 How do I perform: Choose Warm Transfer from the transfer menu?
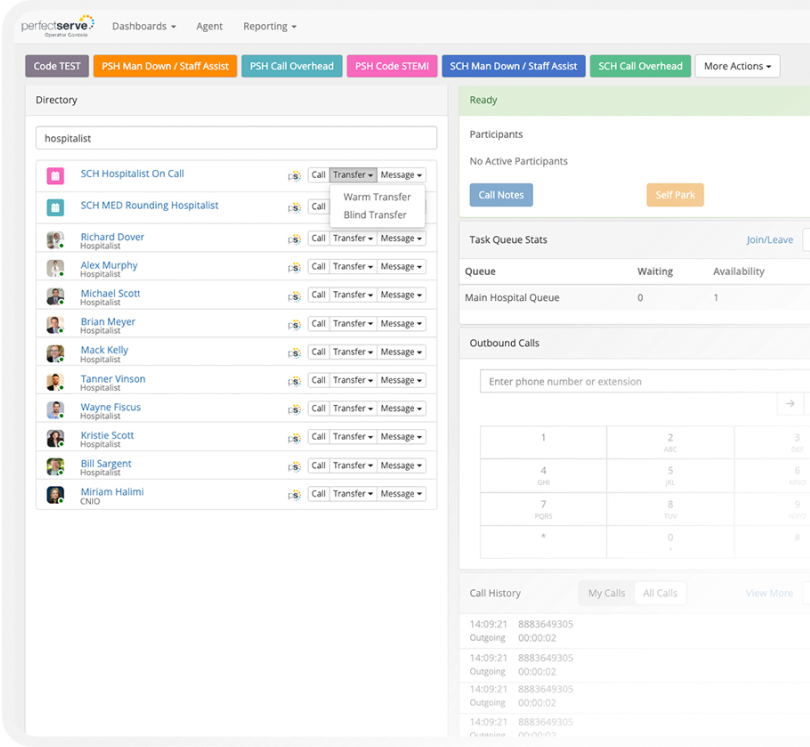[377, 197]
